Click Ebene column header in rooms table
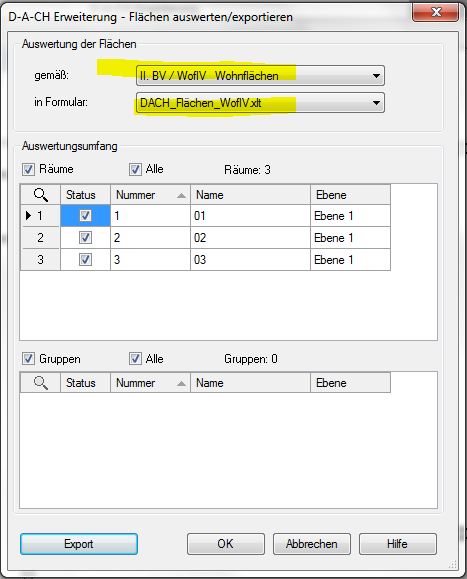Image resolution: width=467 pixels, height=579 pixels. 350,195
